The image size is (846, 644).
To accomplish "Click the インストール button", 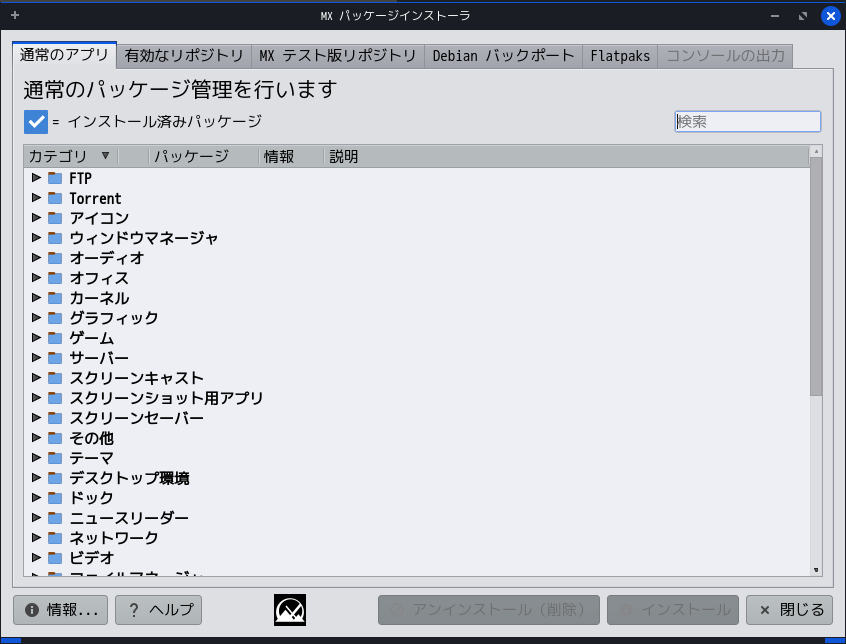I will [x=673, y=610].
